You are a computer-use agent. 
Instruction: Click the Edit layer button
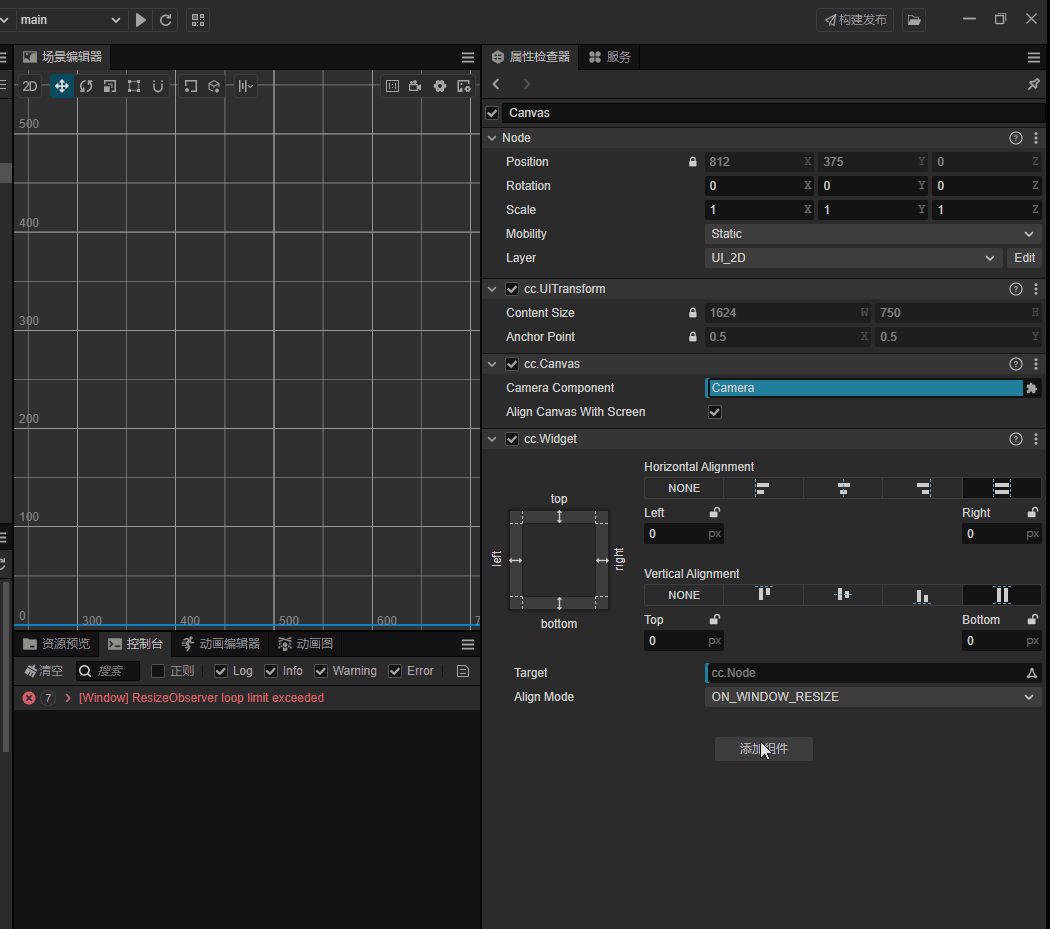(x=1024, y=258)
